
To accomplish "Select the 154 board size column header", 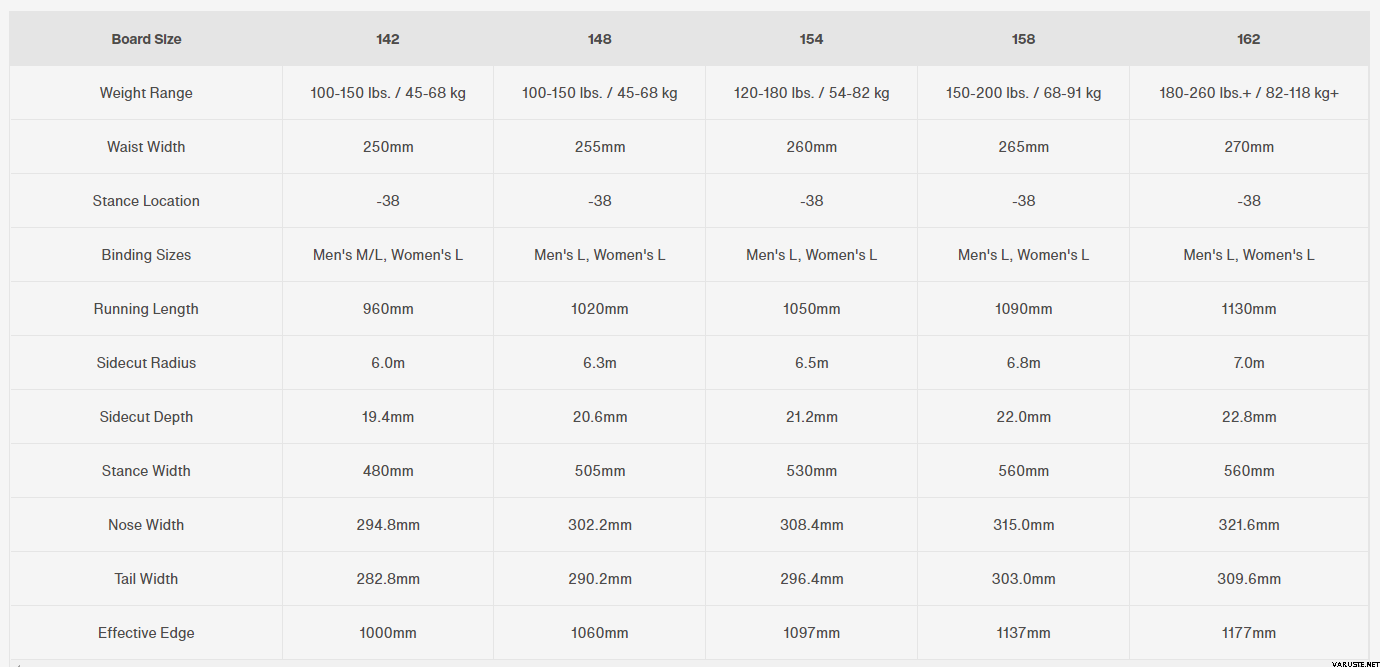I will pyautogui.click(x=812, y=39).
